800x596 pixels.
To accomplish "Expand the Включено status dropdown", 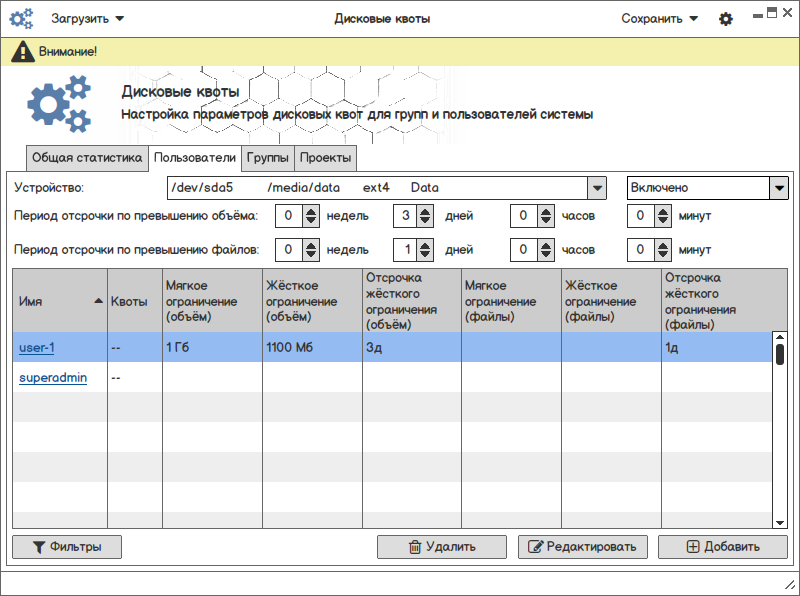I will pyautogui.click(x=778, y=188).
